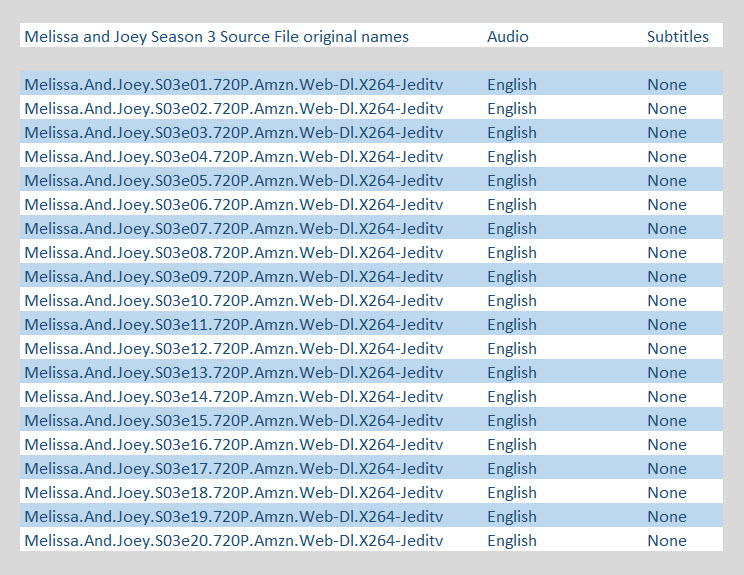Click None subtitles cell in S03e14 row
This screenshot has width=744, height=575.
667,397
